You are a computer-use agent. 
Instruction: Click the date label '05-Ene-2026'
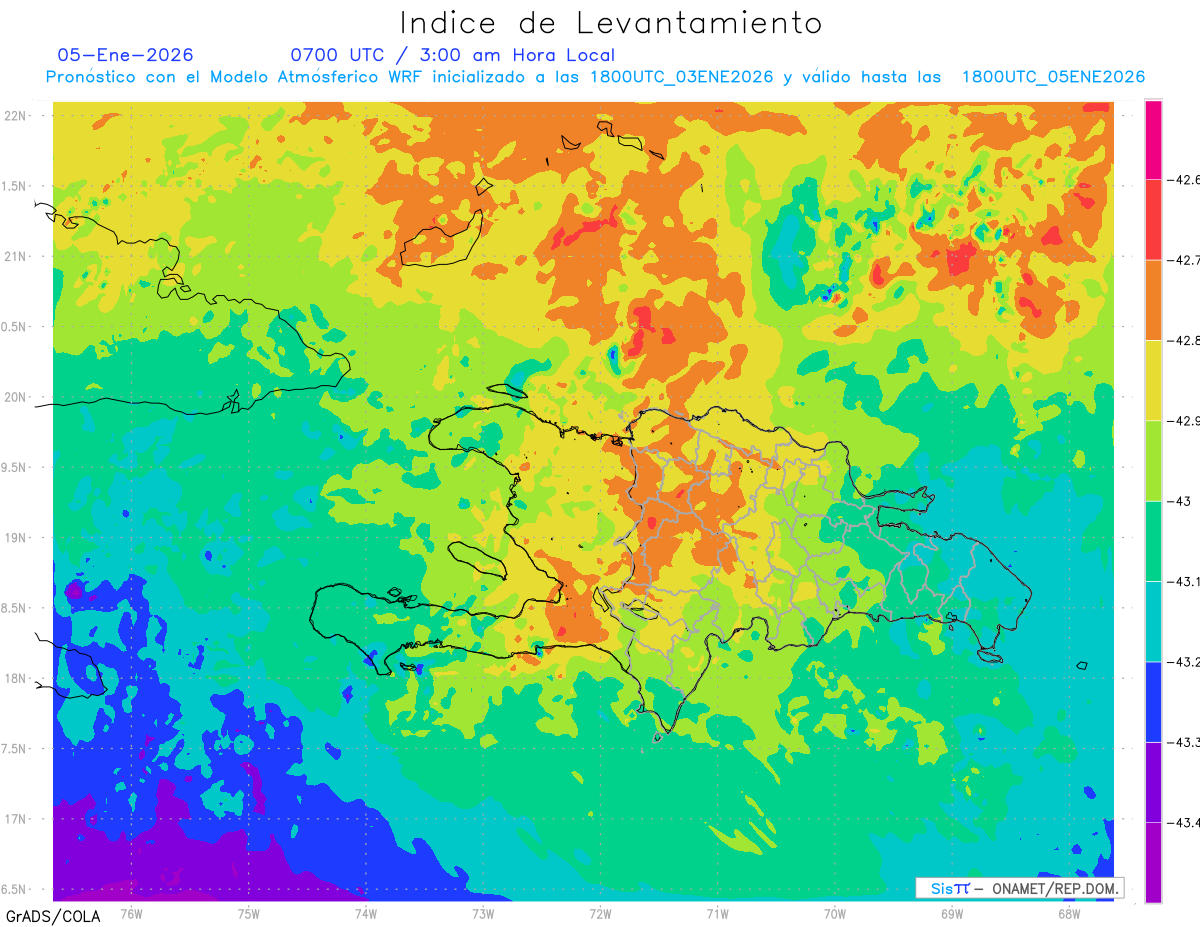click(x=126, y=55)
